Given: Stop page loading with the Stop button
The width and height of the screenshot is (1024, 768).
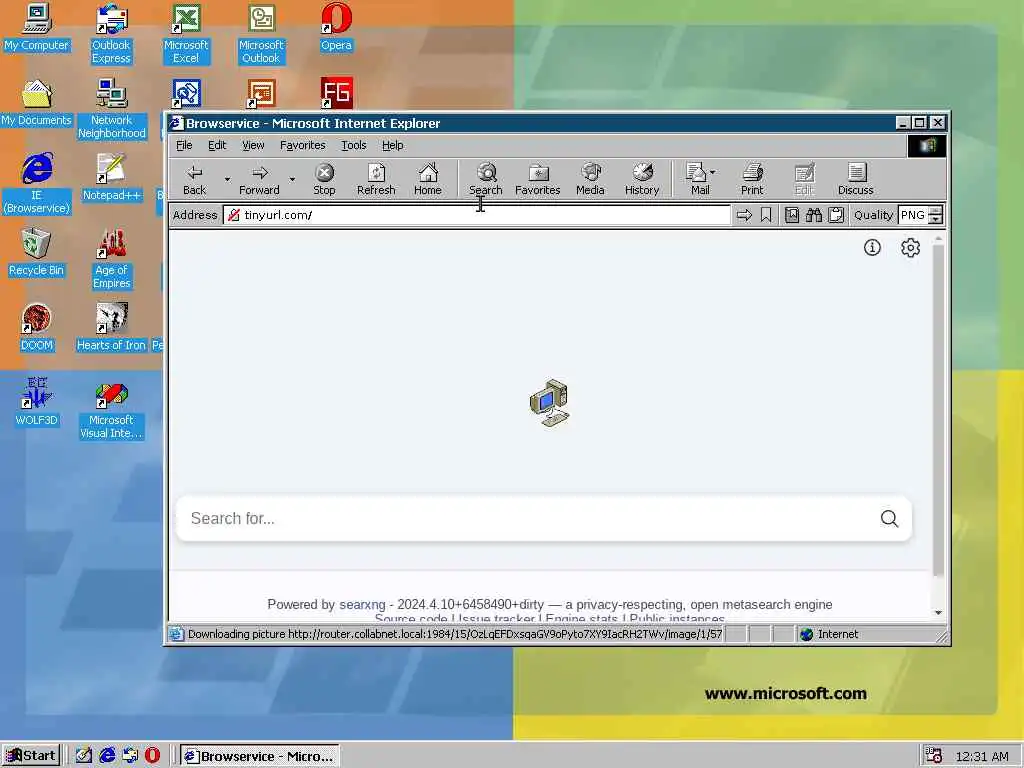Looking at the screenshot, I should (x=324, y=179).
